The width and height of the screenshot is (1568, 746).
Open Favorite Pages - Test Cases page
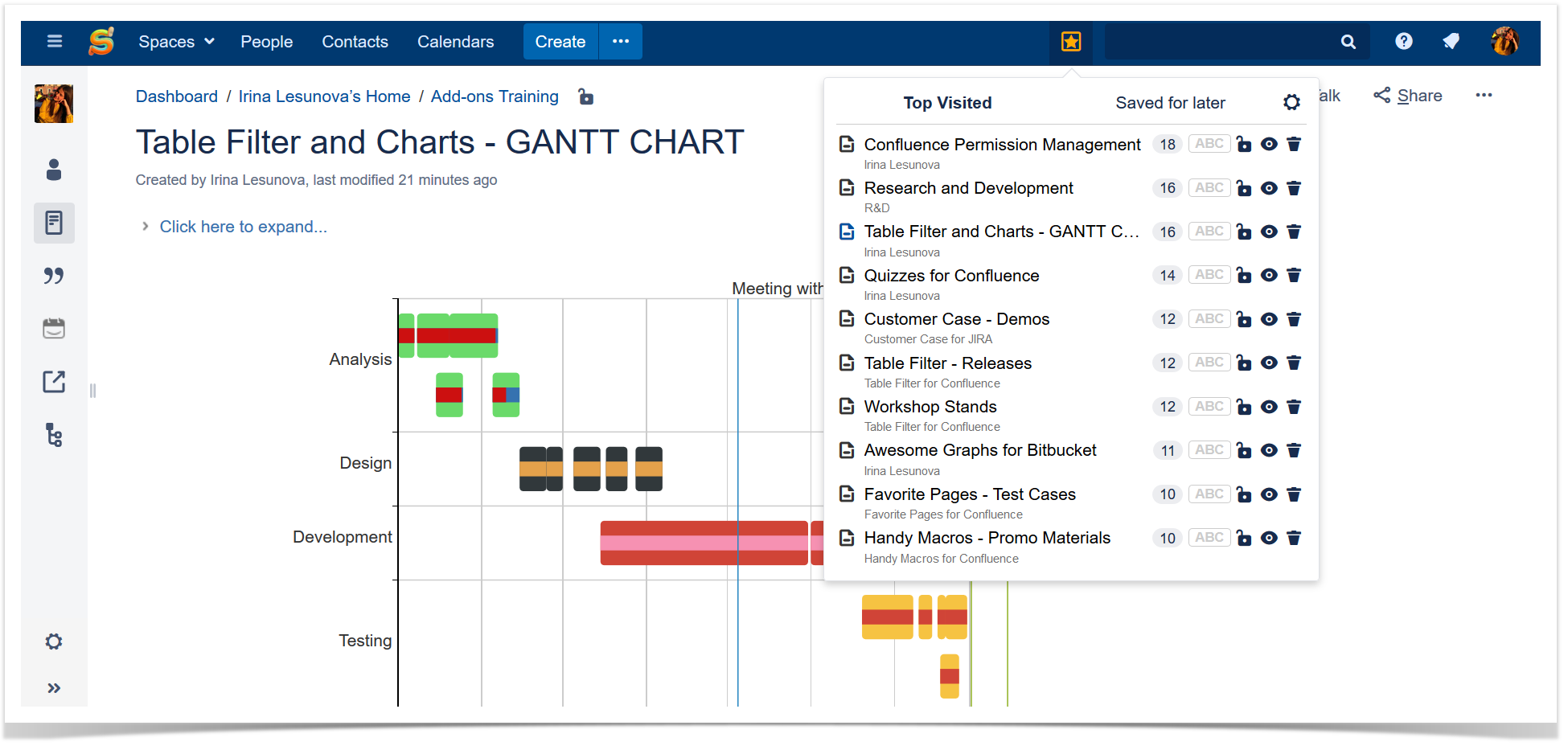(x=970, y=494)
